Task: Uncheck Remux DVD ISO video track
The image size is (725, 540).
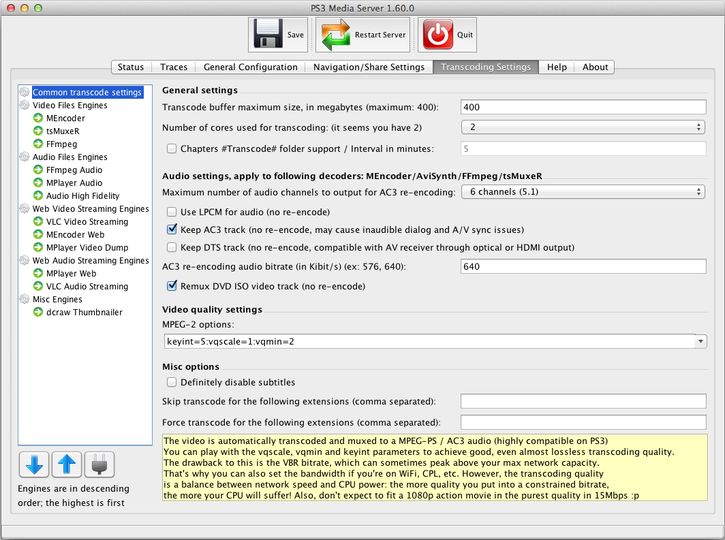Action: [x=172, y=286]
